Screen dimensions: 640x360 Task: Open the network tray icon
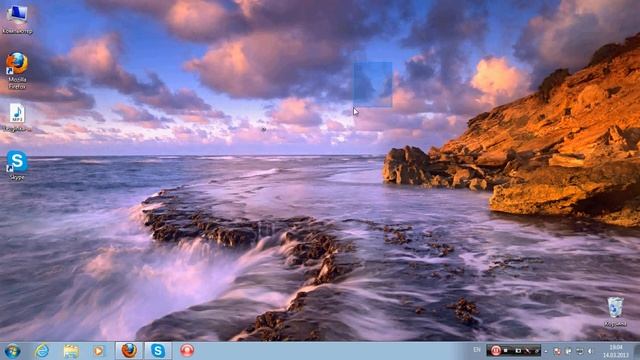coord(580,351)
